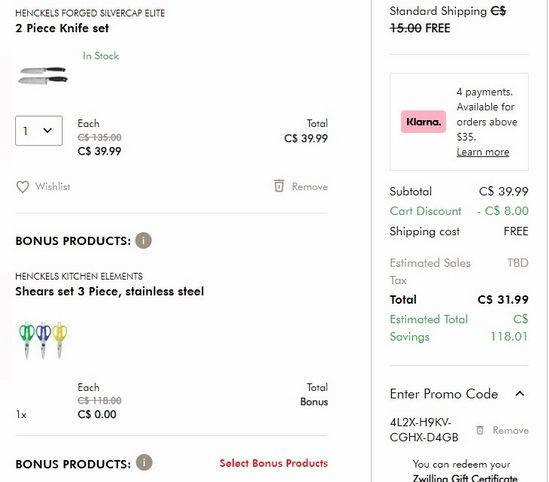Click the HENCKELS KITCHEN ELEMENTS brand label
The height and width of the screenshot is (482, 549).
click(x=79, y=276)
